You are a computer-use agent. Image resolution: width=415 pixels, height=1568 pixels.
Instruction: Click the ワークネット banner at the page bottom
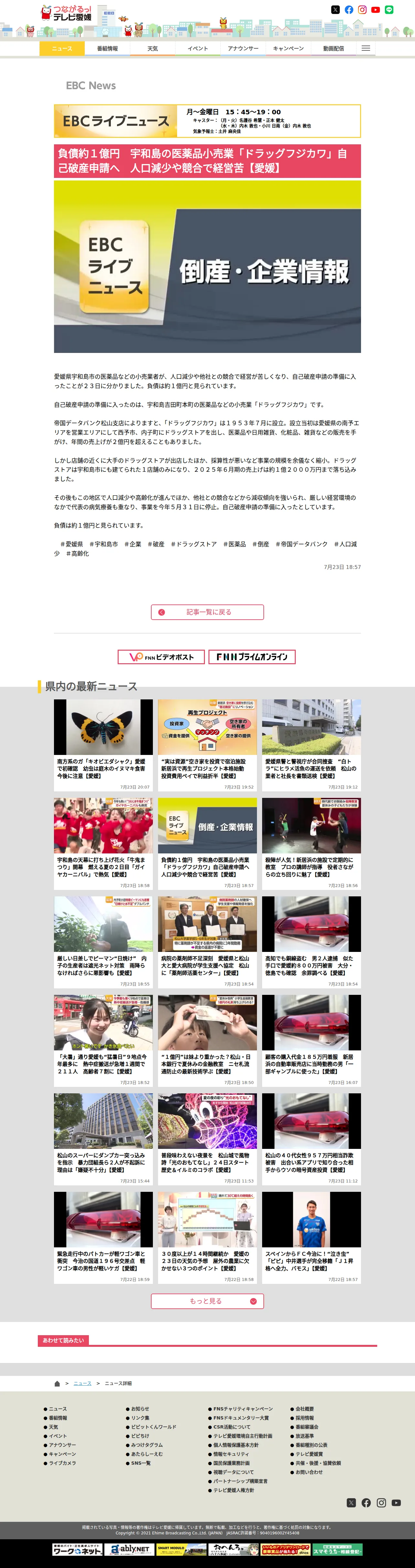pyautogui.click(x=77, y=1549)
